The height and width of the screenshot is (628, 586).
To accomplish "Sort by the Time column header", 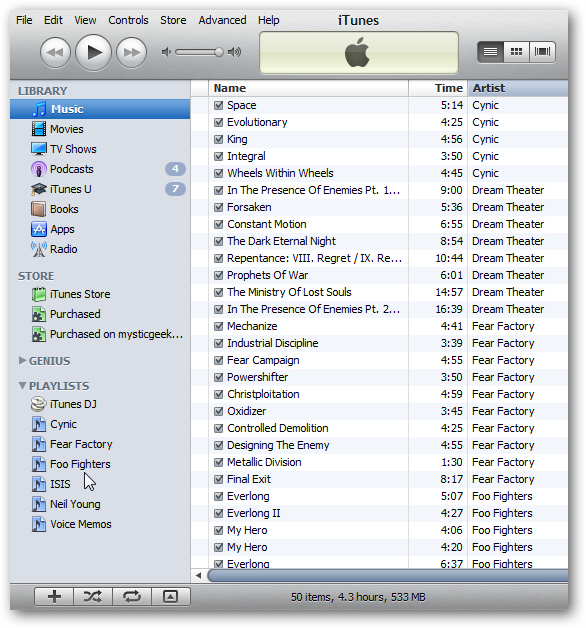I will pos(438,88).
